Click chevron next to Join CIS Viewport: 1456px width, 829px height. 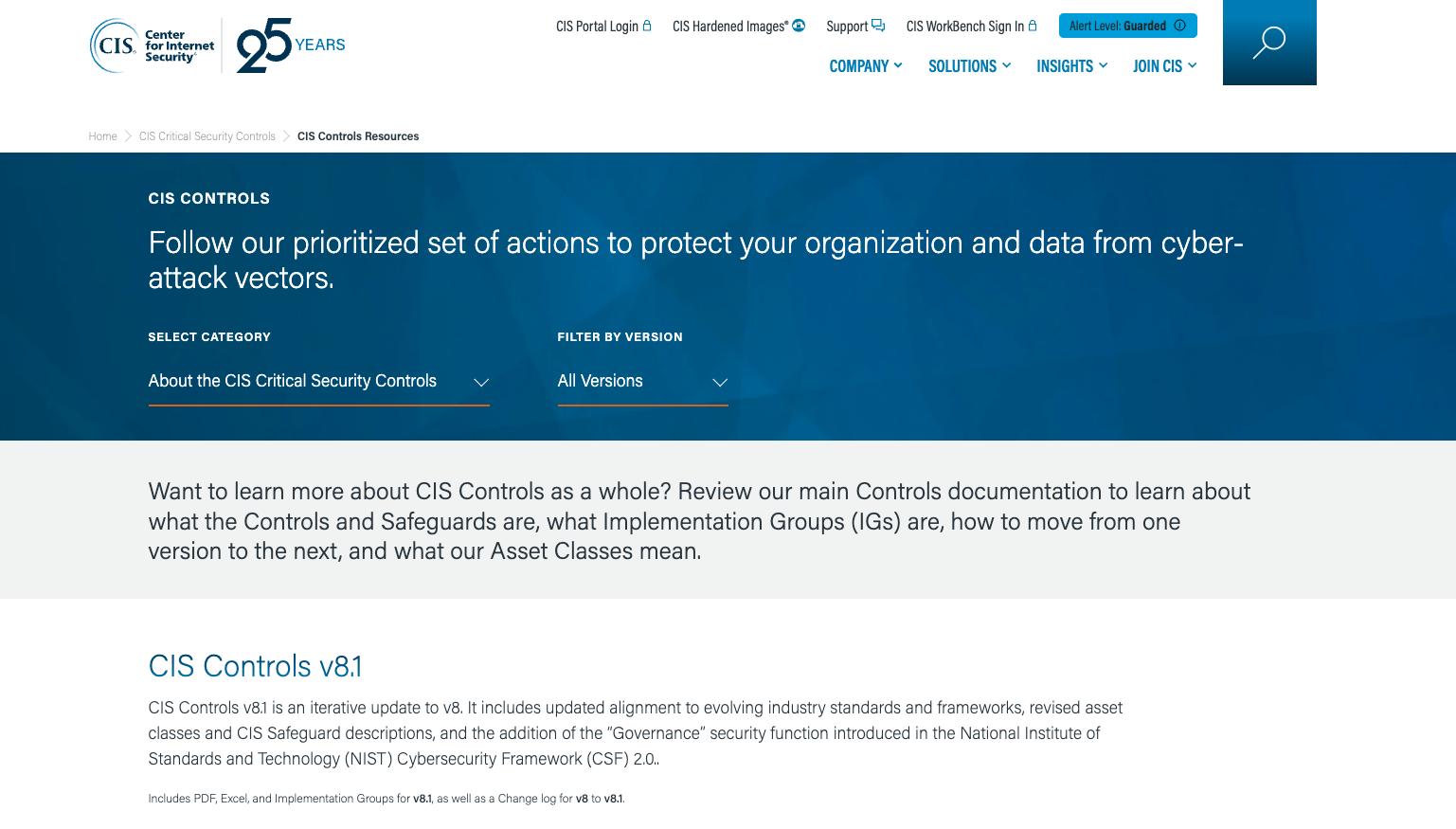pyautogui.click(x=1192, y=65)
